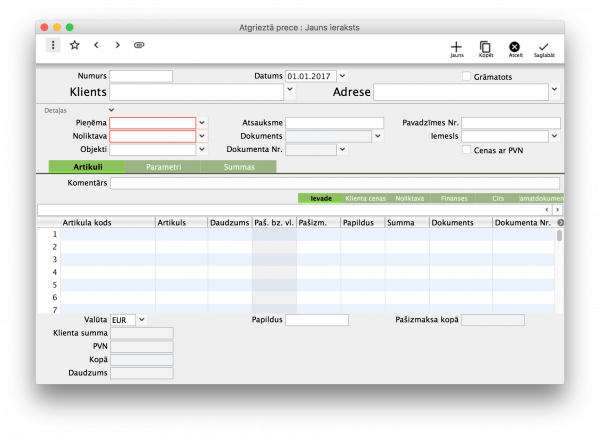The width and height of the screenshot is (600, 435).
Task: Select the Finanses view button
Action: click(454, 199)
